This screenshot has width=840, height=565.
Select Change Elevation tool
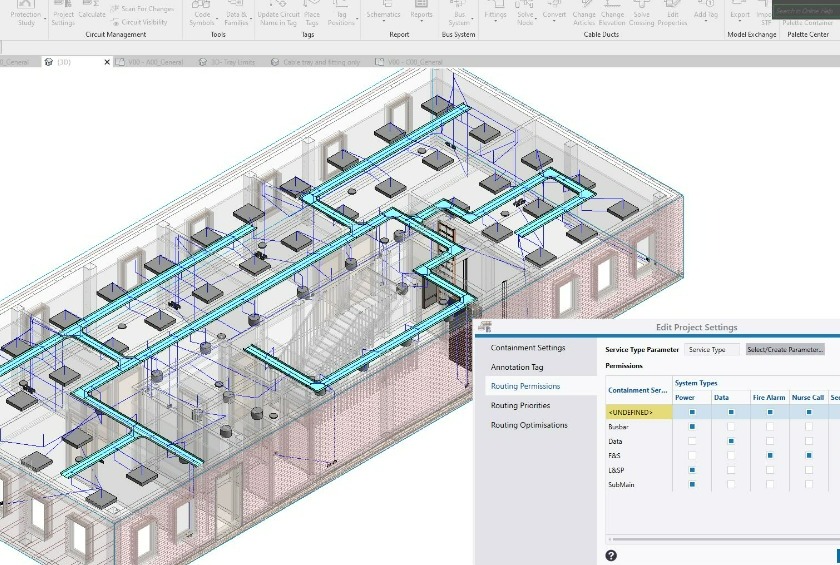coord(612,13)
